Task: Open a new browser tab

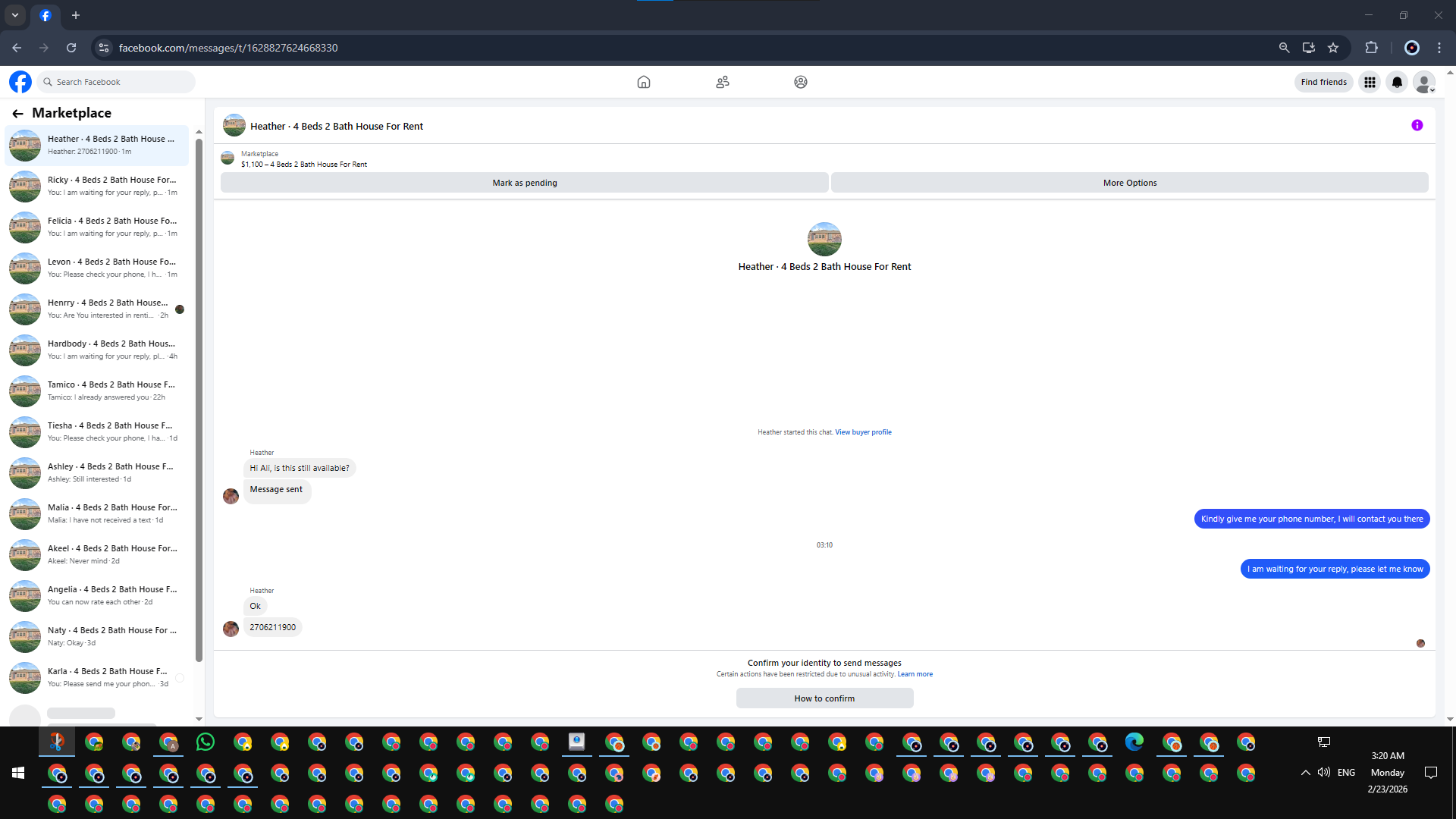Action: point(76,15)
